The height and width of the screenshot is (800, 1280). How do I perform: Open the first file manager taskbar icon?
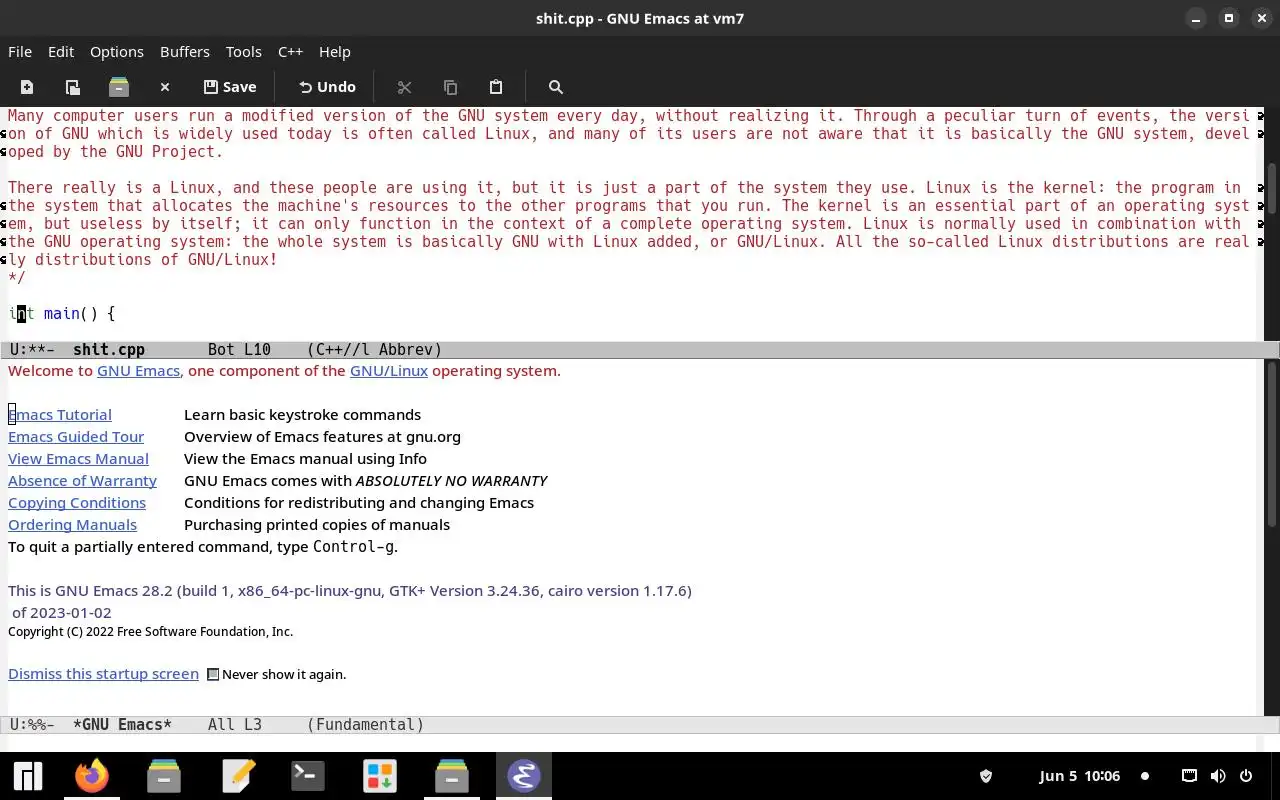coord(164,776)
